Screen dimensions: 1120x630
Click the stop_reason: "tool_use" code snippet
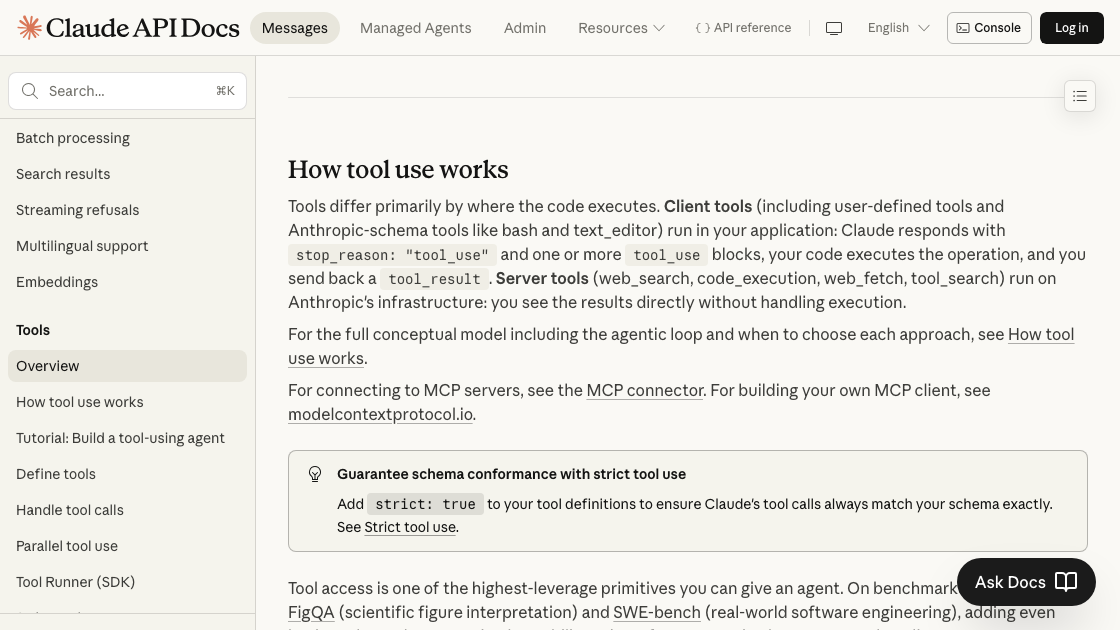point(392,255)
